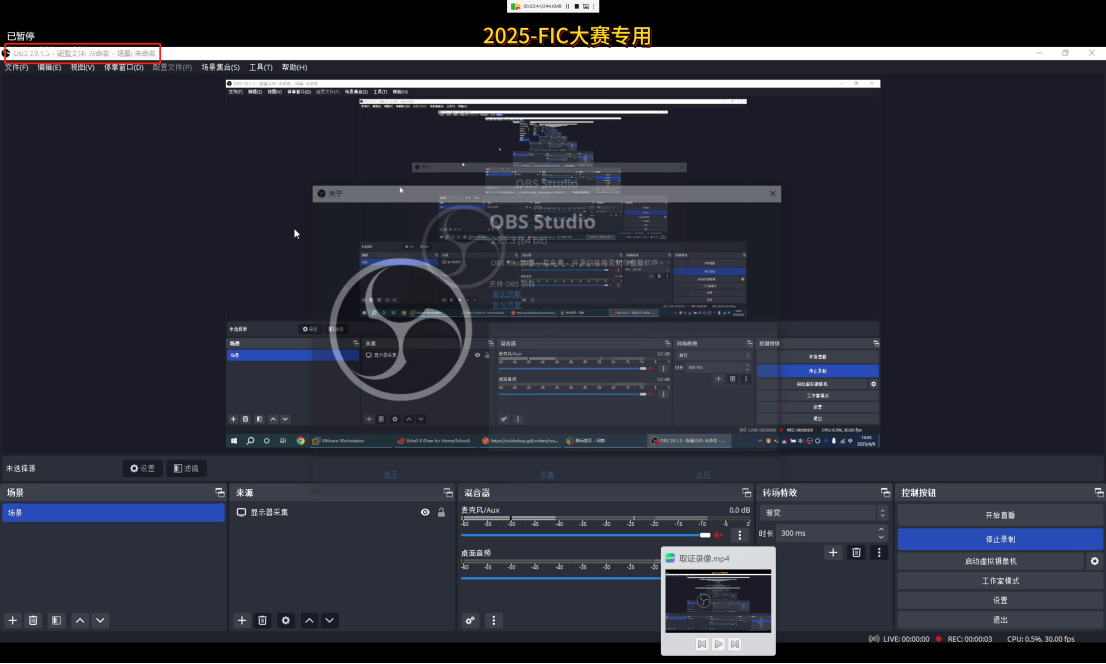This screenshot has height=664, width=1106.
Task: Click the REC: 00:00:03 status text
Action: coord(969,639)
